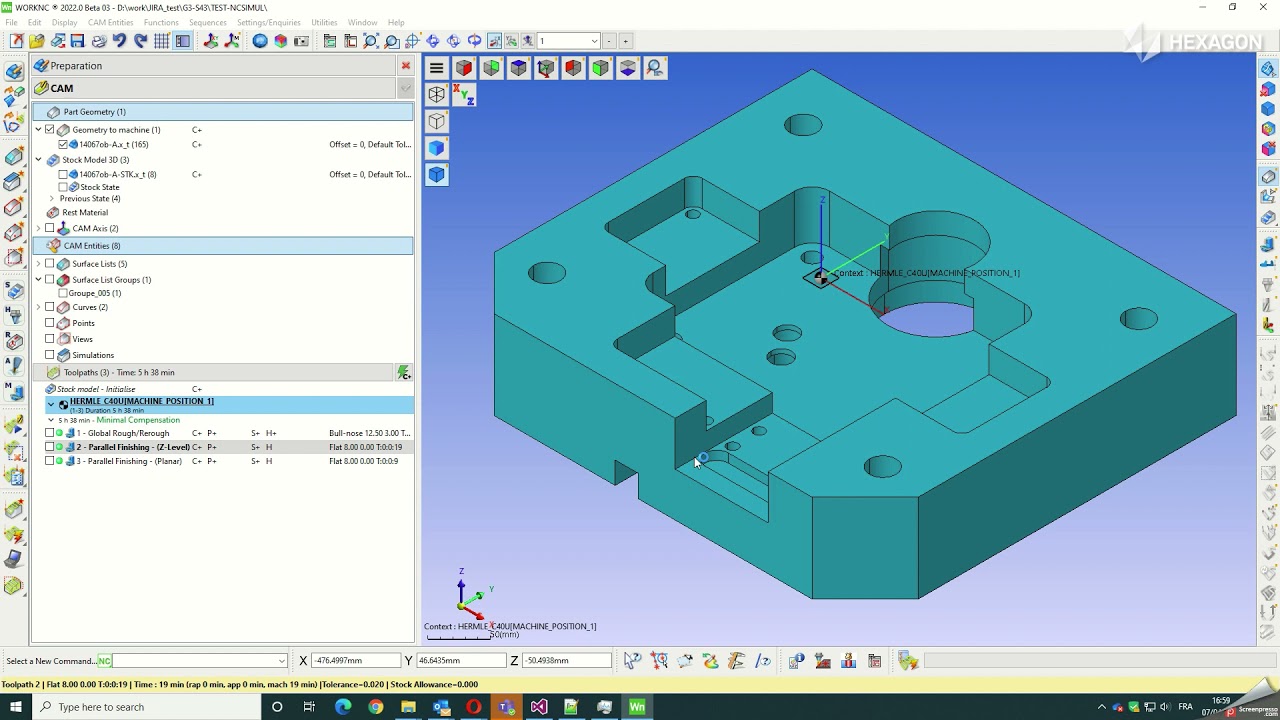Screen dimensions: 1280x720
Task: Check the 14067ob-A-STK.x_t (8) checkbox
Action: click(63, 174)
